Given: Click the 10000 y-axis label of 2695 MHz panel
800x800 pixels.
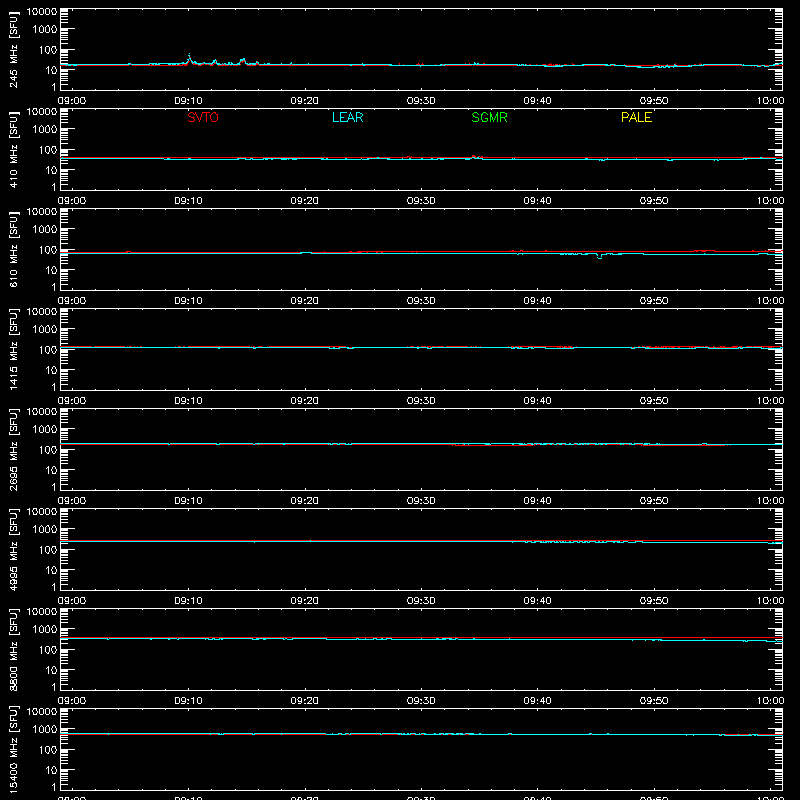Looking at the screenshot, I should coord(42,412).
